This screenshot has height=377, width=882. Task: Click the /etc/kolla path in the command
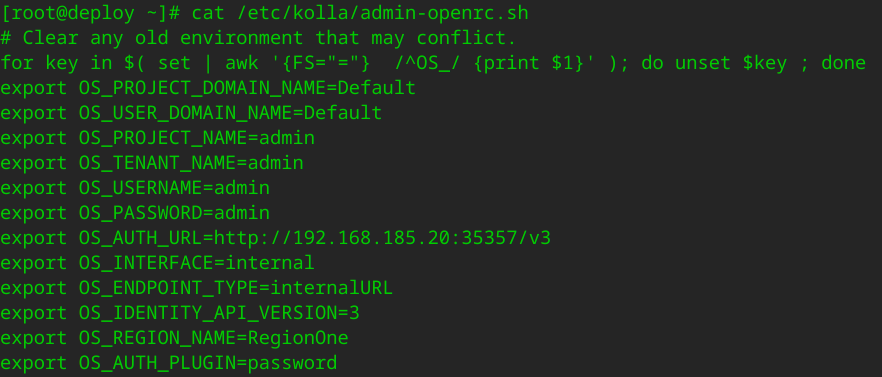pyautogui.click(x=292, y=13)
